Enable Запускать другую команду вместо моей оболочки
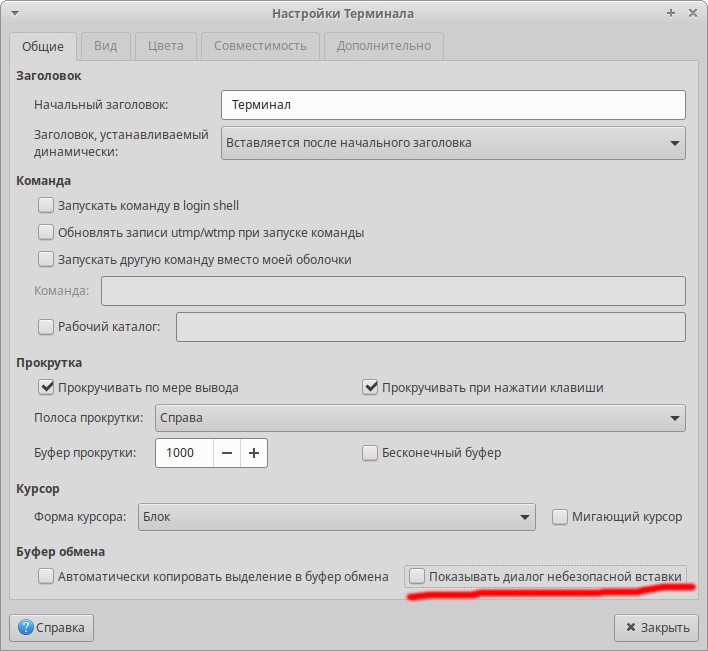This screenshot has width=708, height=651. pyautogui.click(x=45, y=260)
